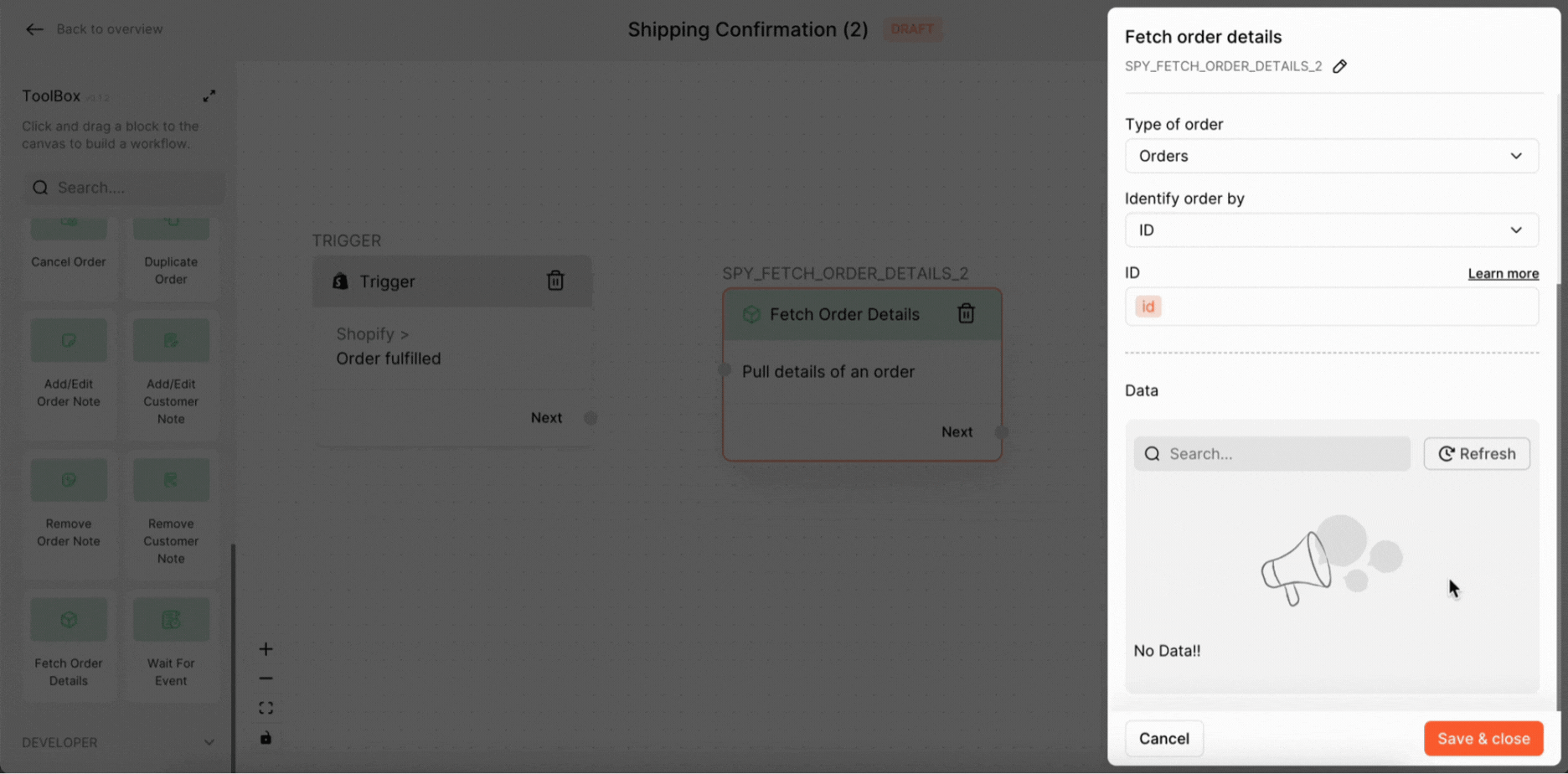
Task: Click Pull details of an order text
Action: [x=828, y=372]
